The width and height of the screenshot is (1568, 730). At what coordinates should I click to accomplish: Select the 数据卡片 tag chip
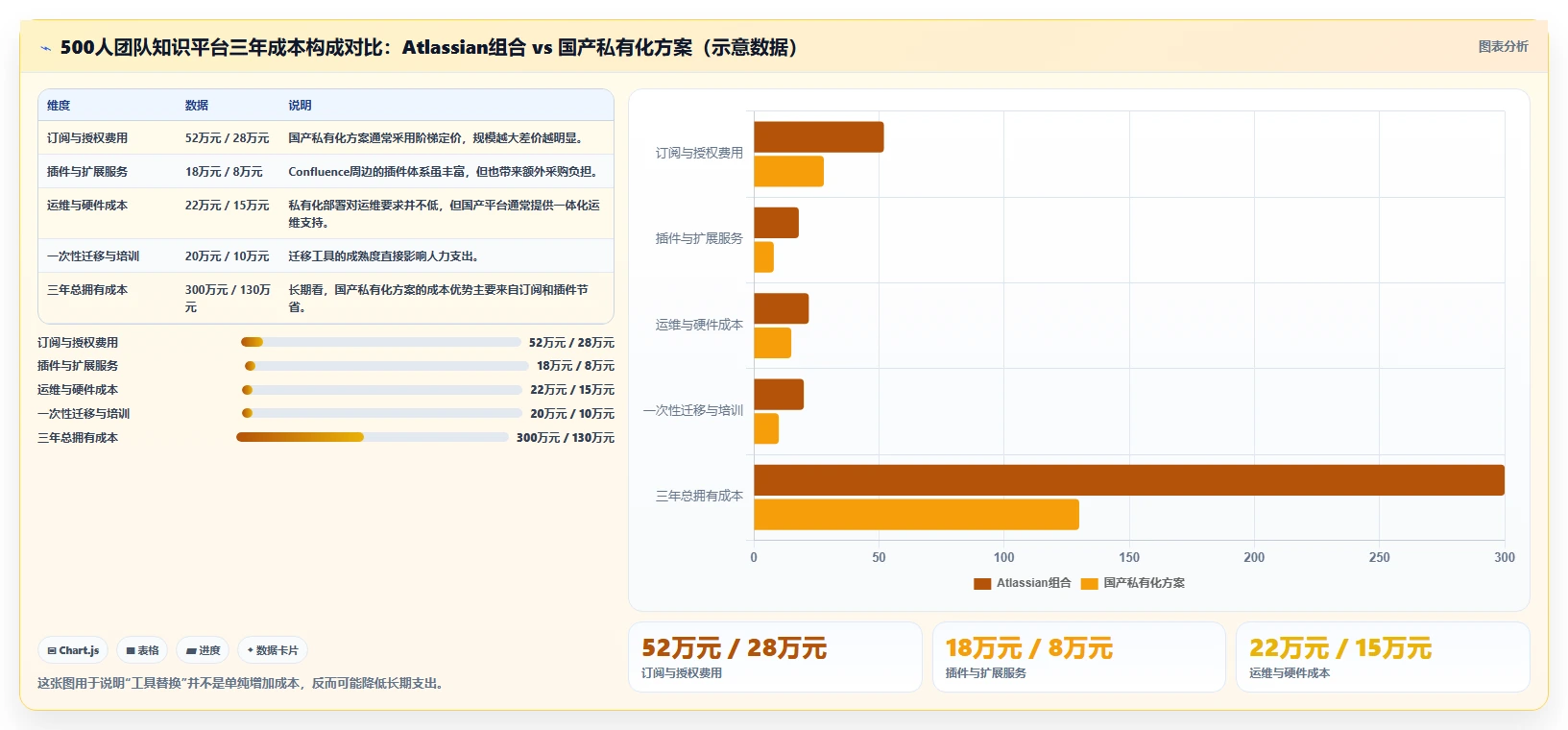[x=273, y=650]
